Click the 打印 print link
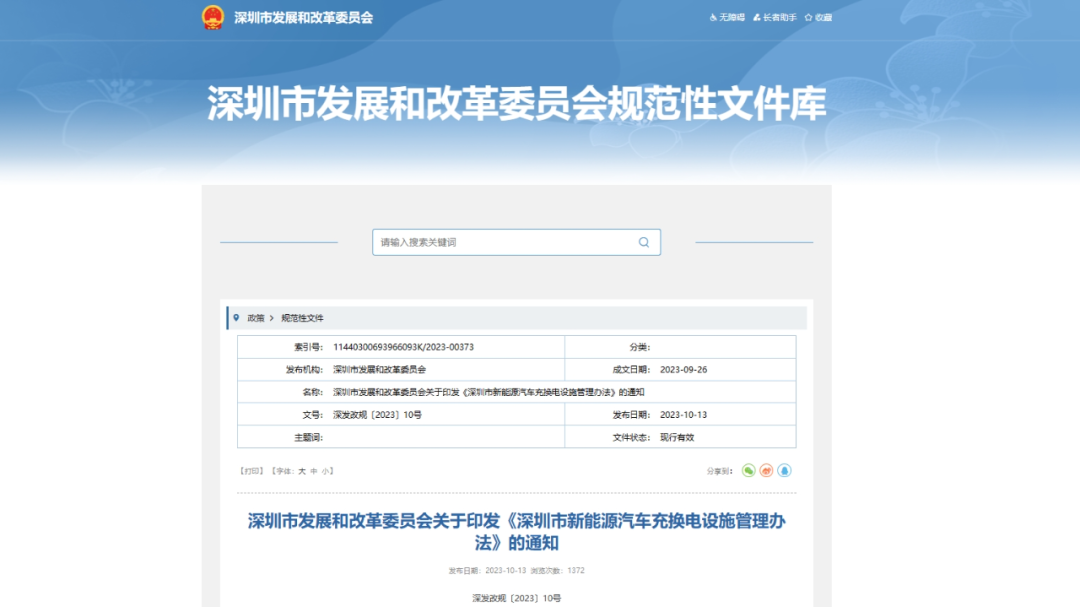Image resolution: width=1080 pixels, height=607 pixels. point(250,470)
